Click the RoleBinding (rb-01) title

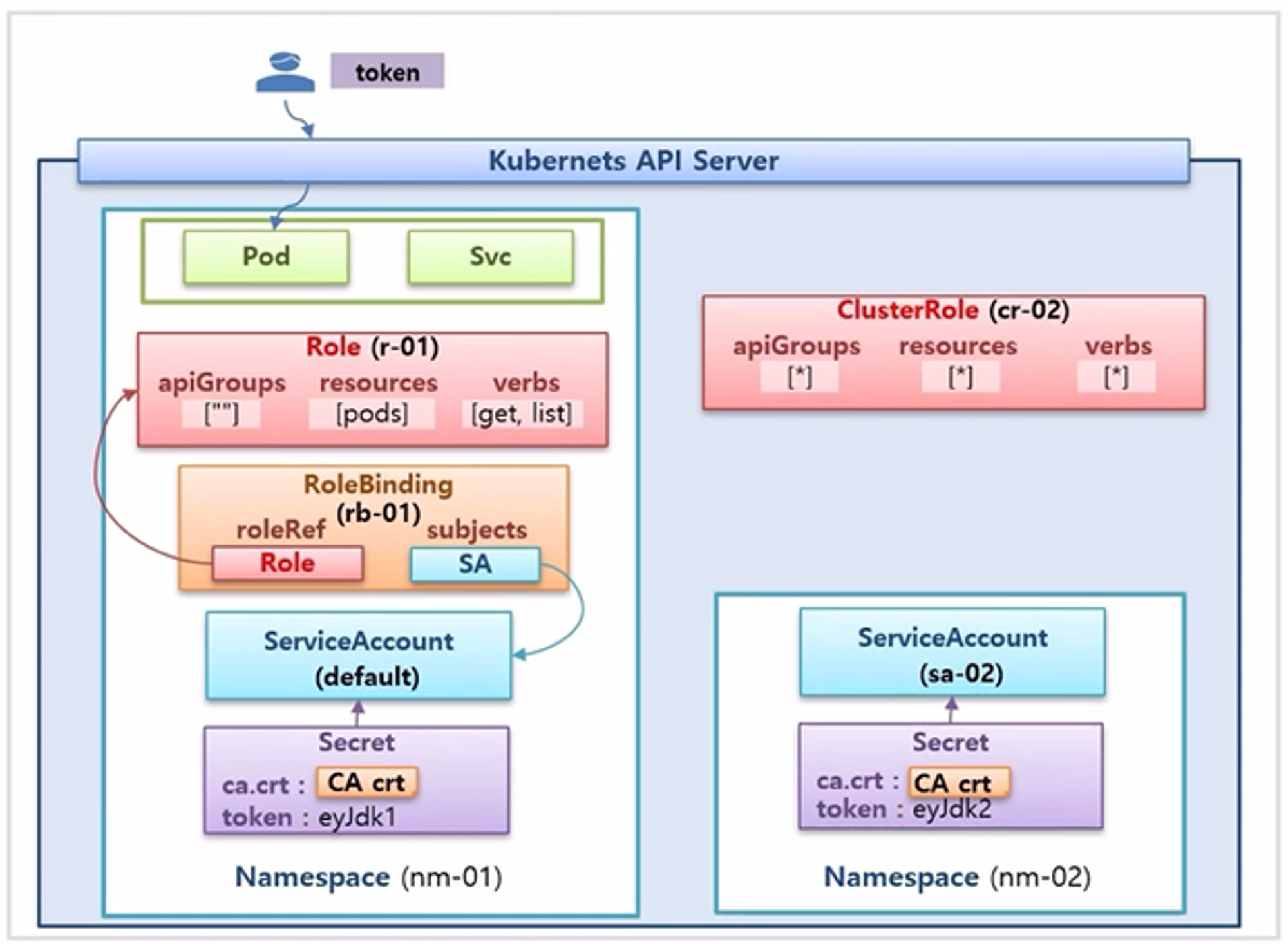tap(378, 498)
